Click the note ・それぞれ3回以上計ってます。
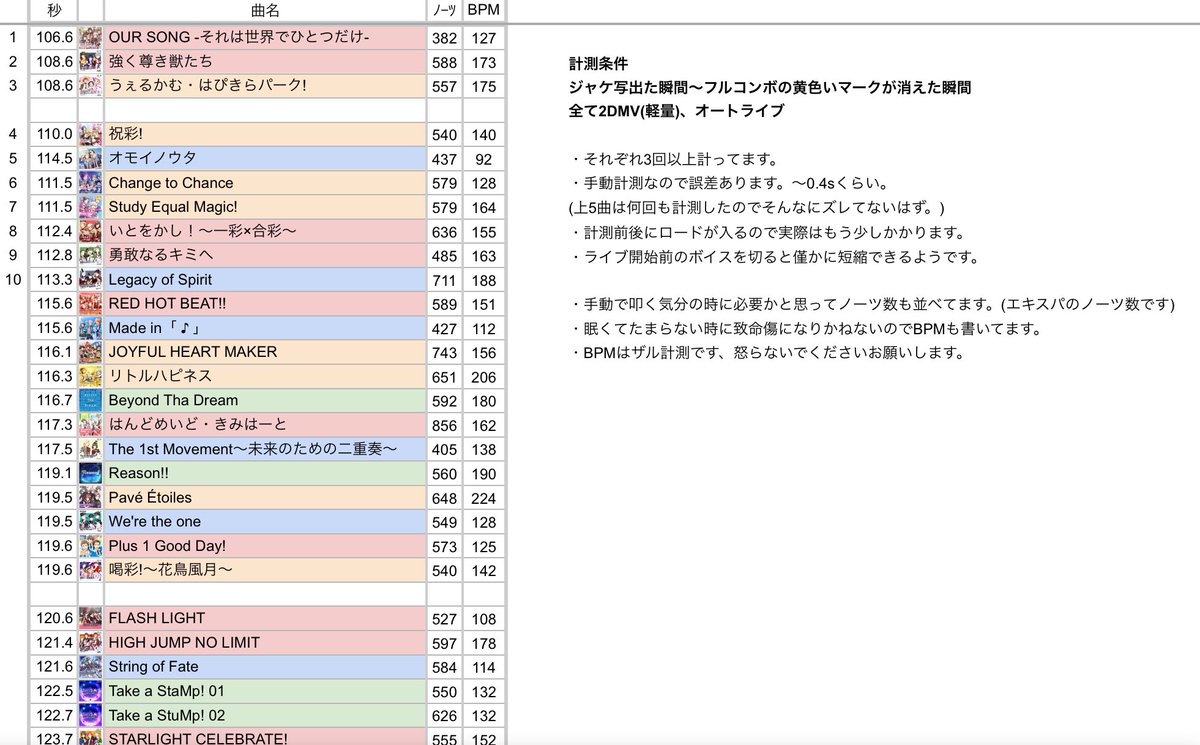The width and height of the screenshot is (1200, 745). click(x=674, y=159)
